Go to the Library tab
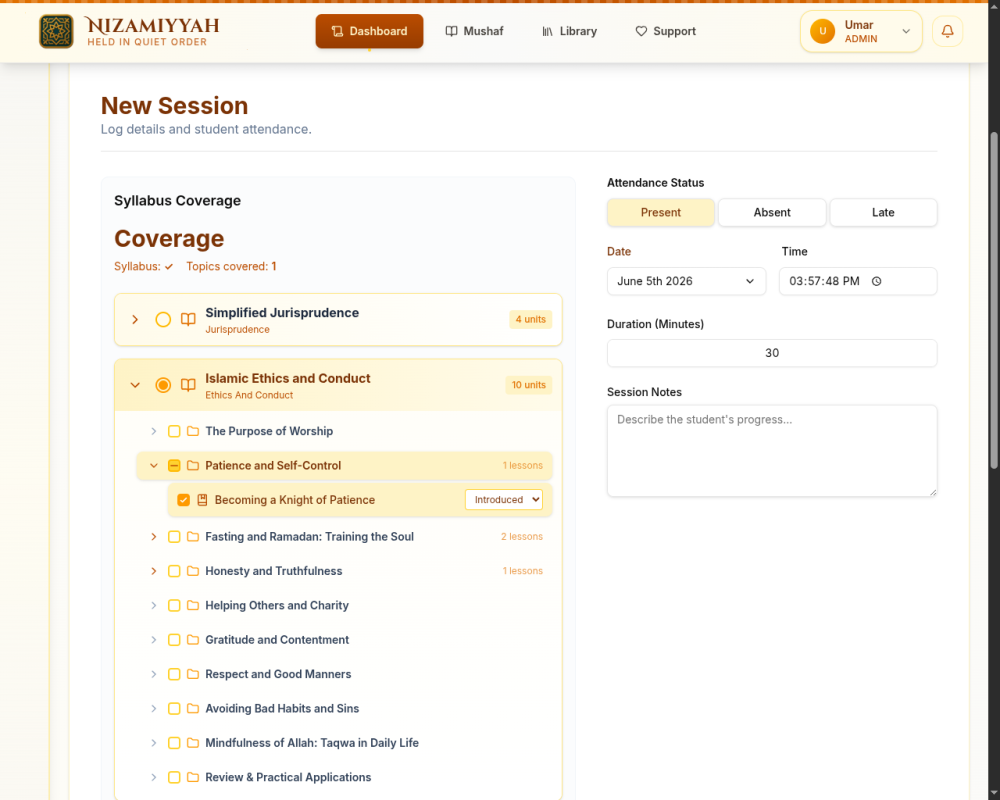The height and width of the screenshot is (800, 1000). pos(570,31)
